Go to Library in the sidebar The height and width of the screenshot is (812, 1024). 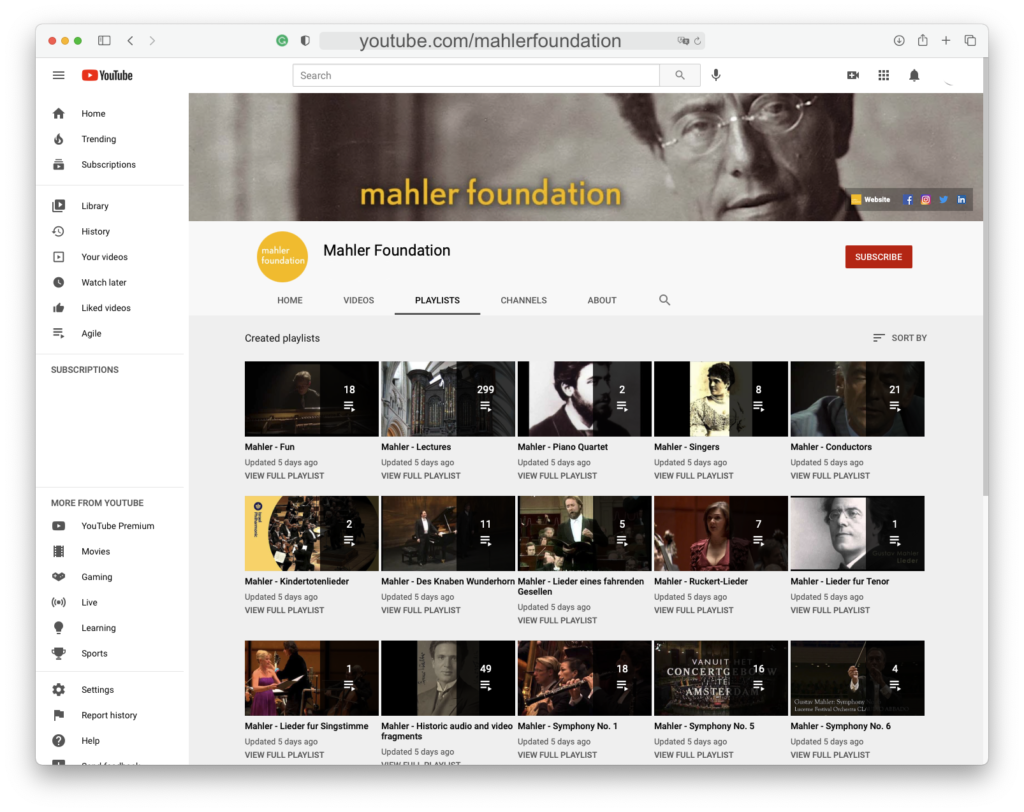[x=95, y=205]
